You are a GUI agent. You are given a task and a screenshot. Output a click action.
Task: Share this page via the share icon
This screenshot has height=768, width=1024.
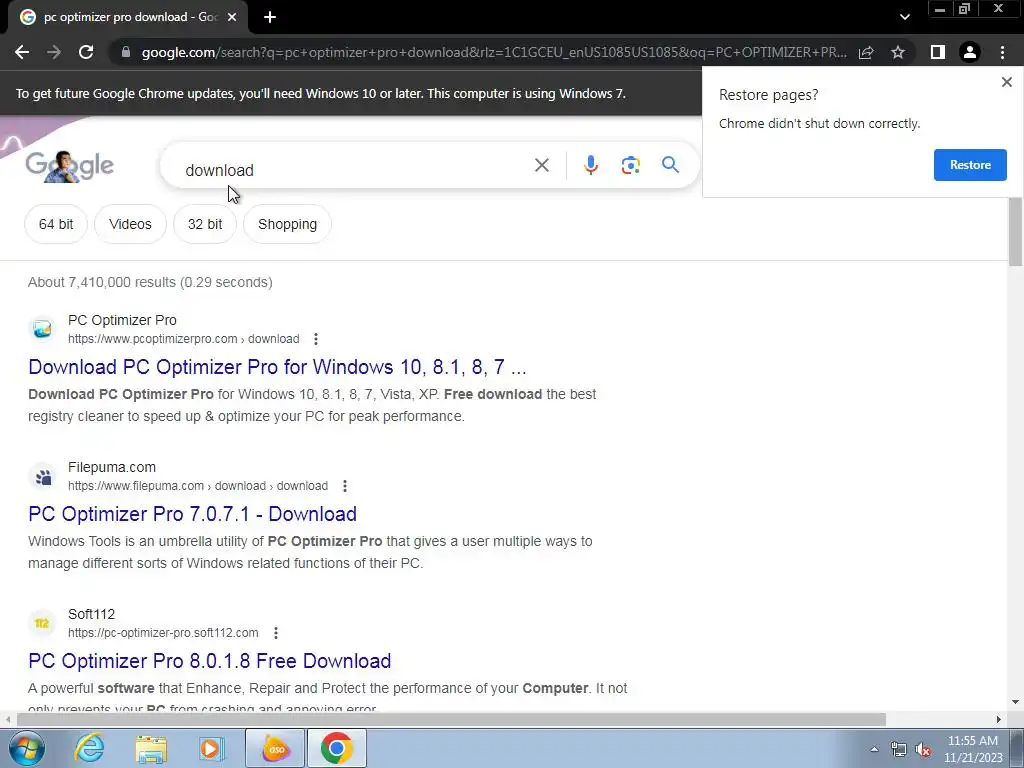866,52
